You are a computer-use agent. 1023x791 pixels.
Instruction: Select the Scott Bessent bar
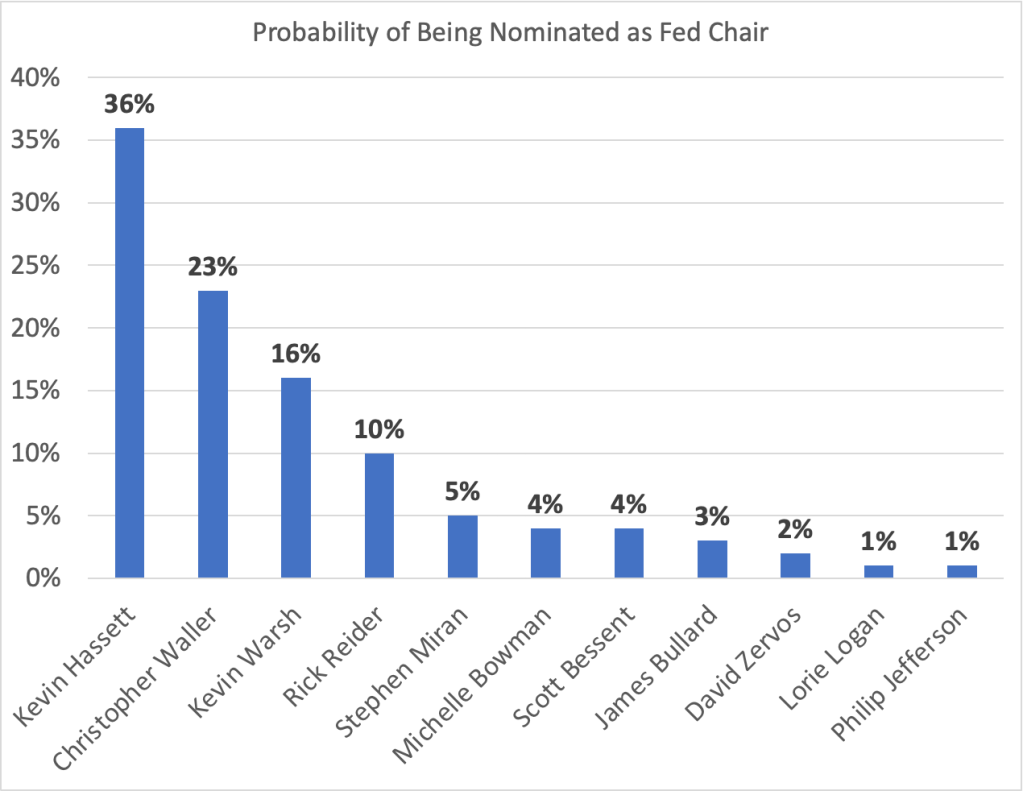(x=629, y=553)
